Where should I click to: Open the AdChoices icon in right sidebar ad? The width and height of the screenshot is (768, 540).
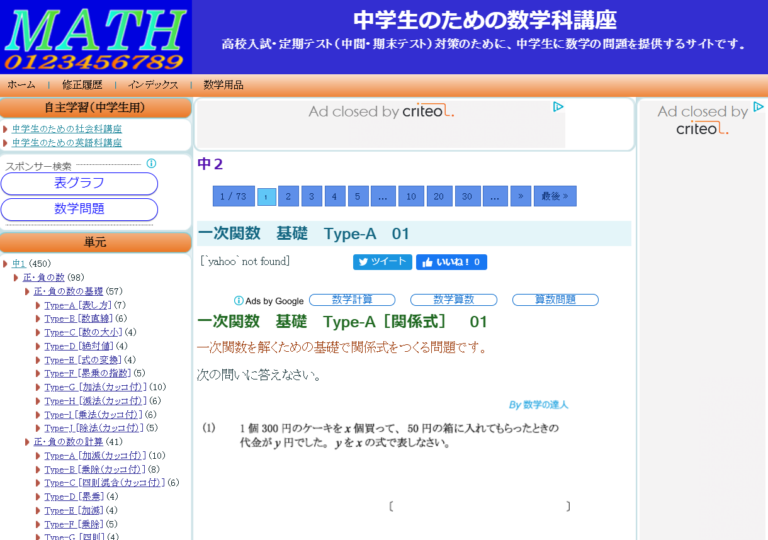758,107
